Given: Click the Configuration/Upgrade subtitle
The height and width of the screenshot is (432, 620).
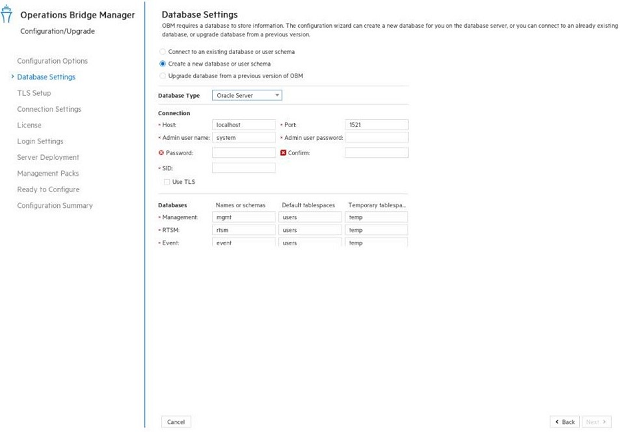Looking at the screenshot, I should click(57, 31).
